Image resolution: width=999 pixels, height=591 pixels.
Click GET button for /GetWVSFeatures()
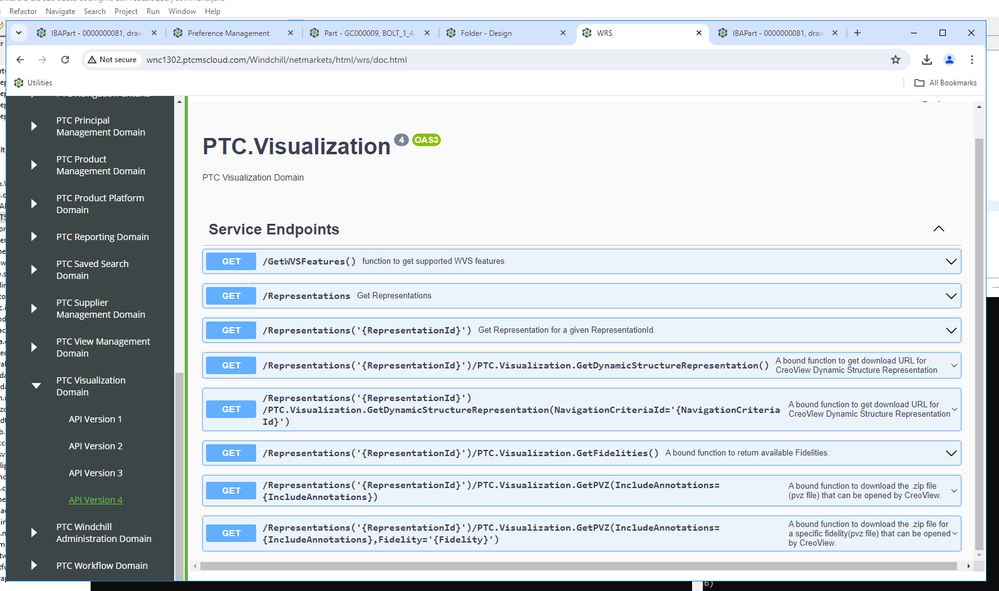pyautogui.click(x=231, y=261)
